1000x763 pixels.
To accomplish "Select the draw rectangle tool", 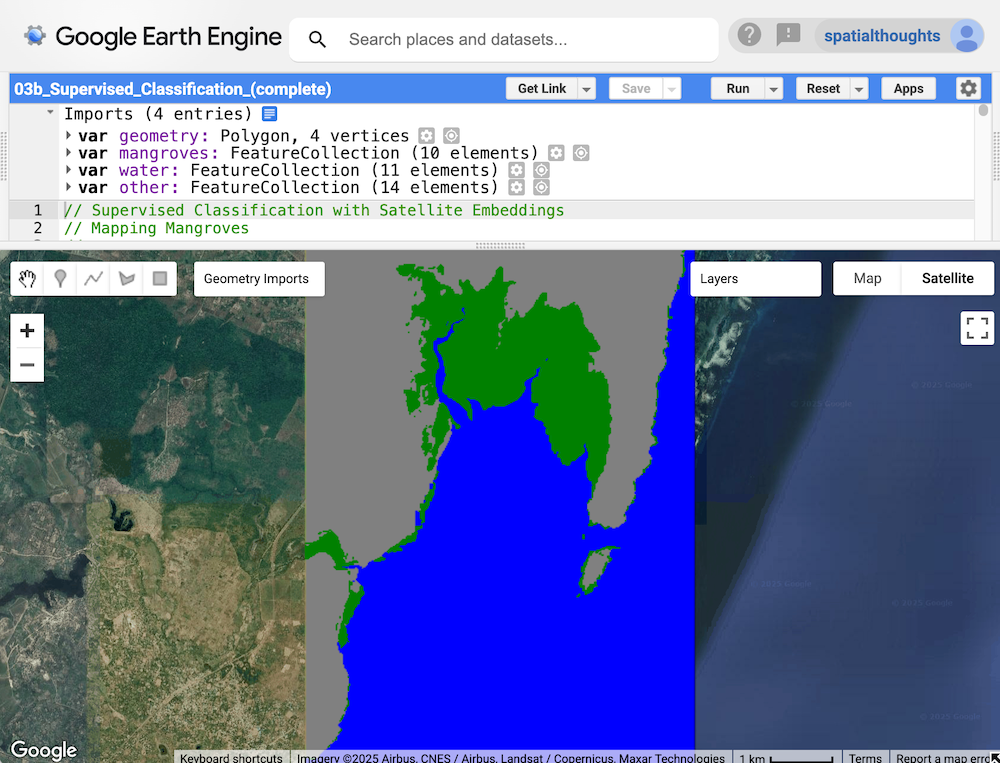I will click(x=159, y=279).
